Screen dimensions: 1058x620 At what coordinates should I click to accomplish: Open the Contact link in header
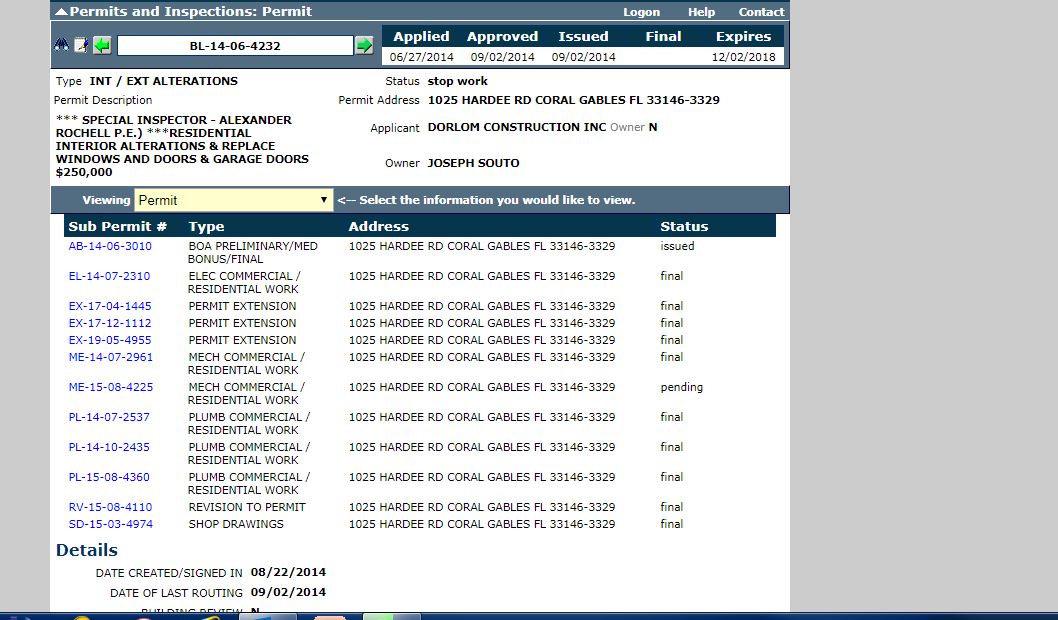tap(761, 12)
